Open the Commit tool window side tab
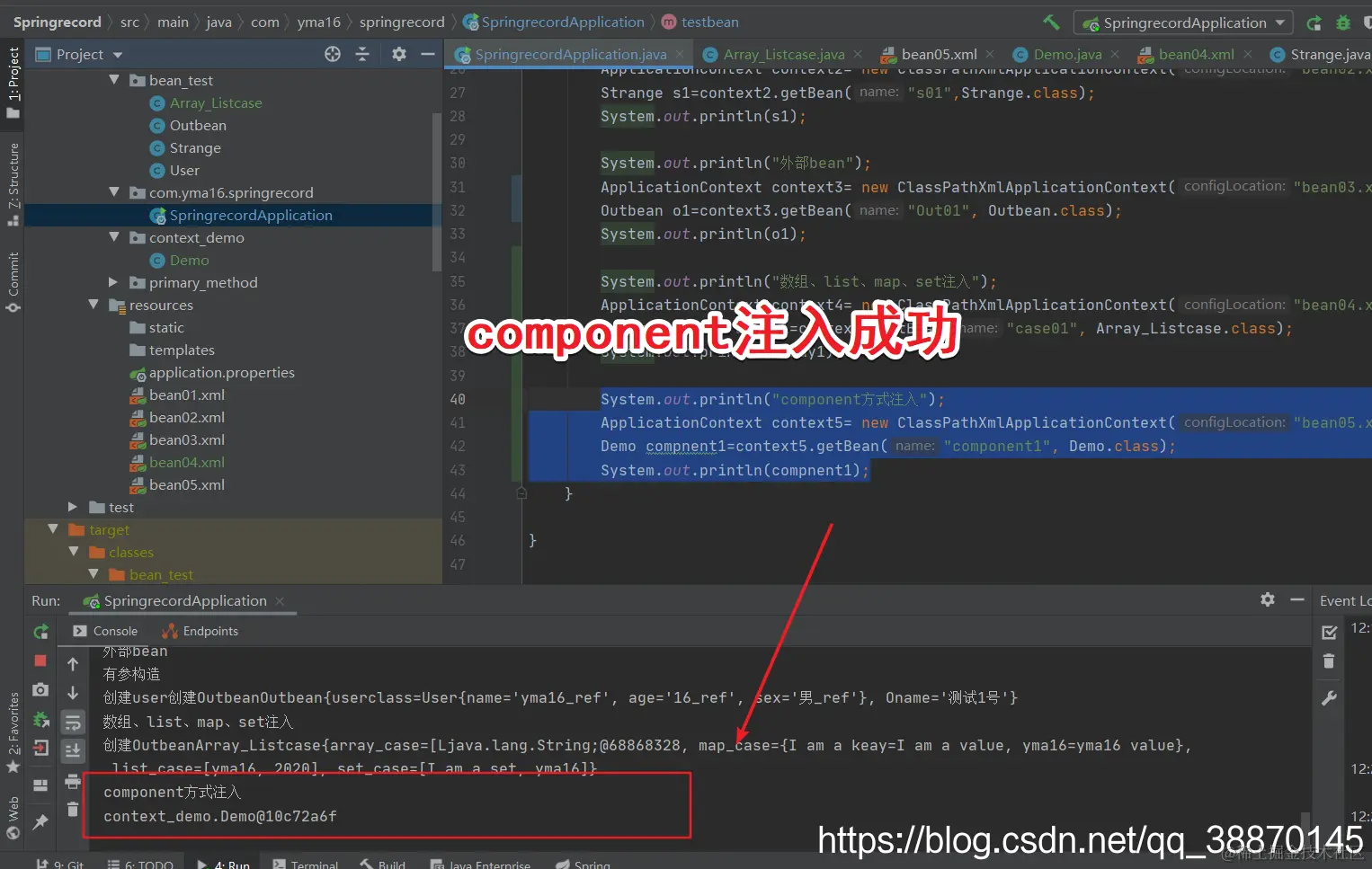This screenshot has width=1372, height=869. [13, 281]
